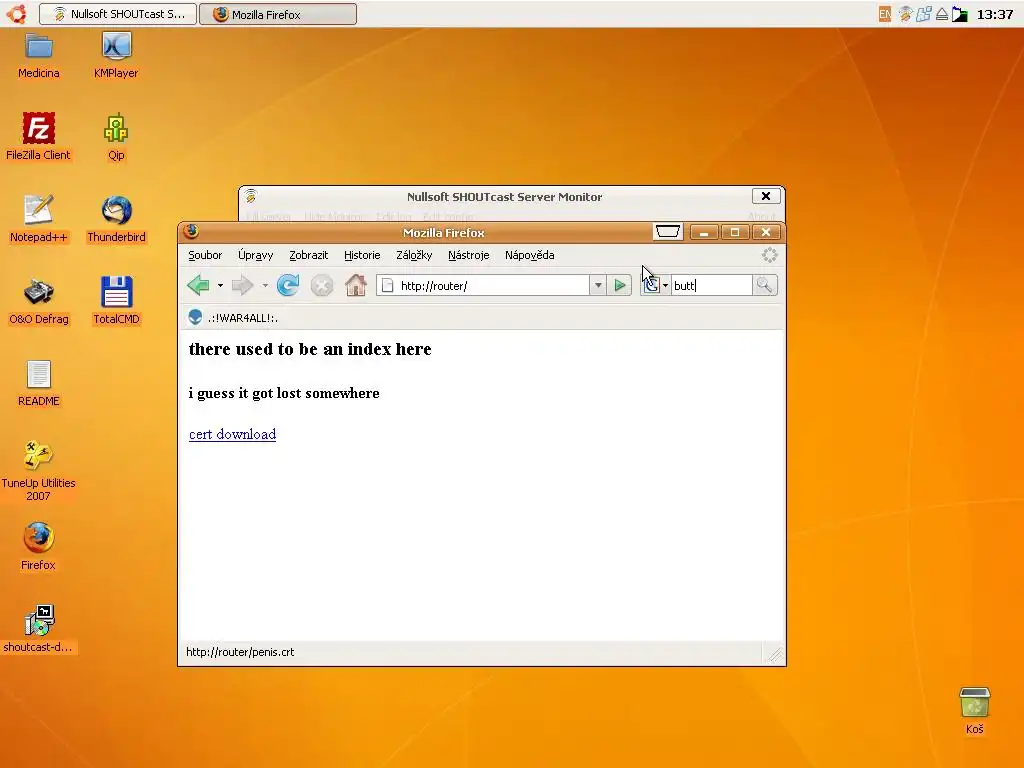Open the Nápověda menu
Image resolution: width=1024 pixels, height=768 pixels.
(530, 255)
